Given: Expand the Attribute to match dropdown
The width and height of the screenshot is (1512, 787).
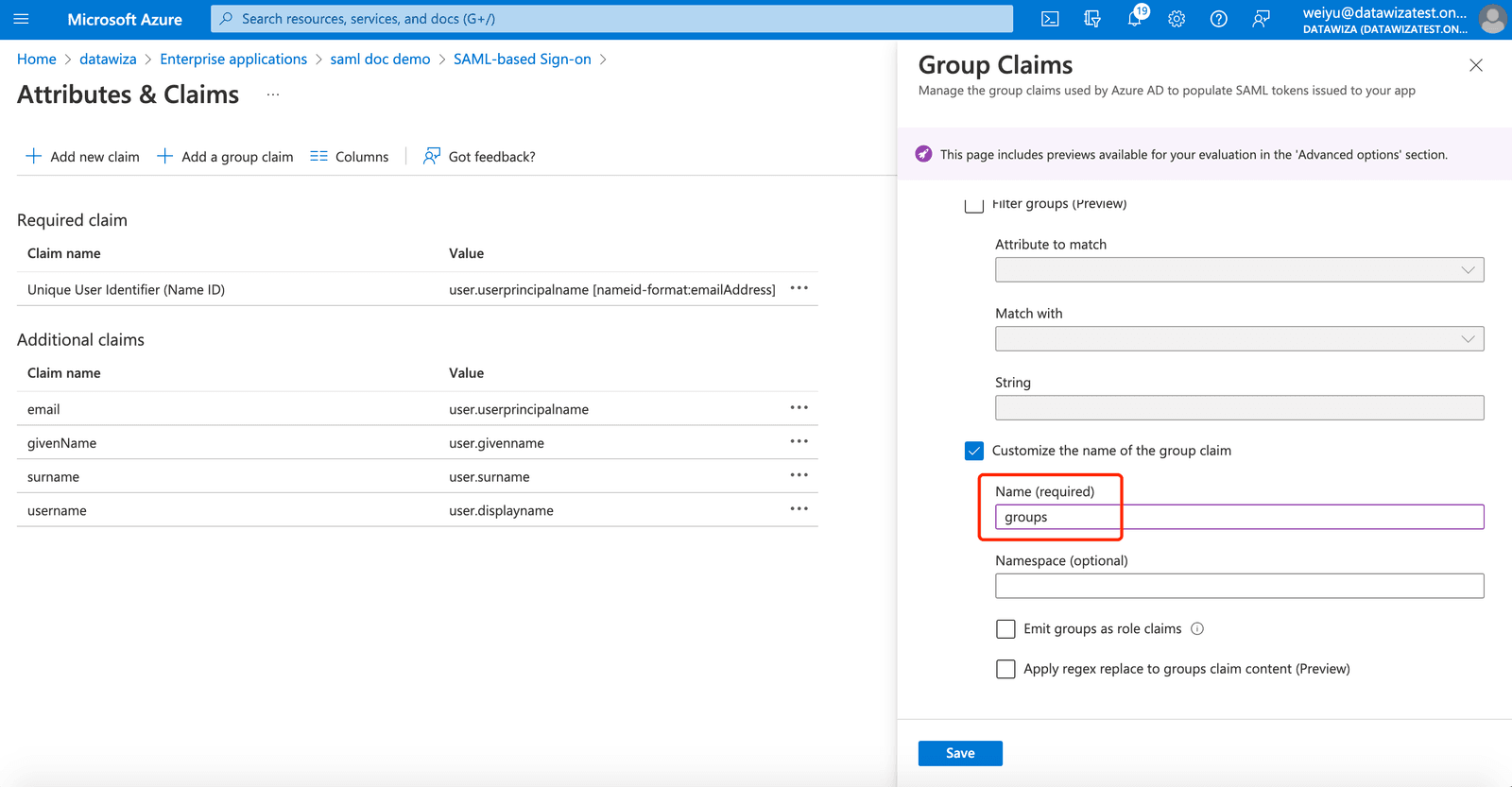Looking at the screenshot, I should click(x=1239, y=270).
